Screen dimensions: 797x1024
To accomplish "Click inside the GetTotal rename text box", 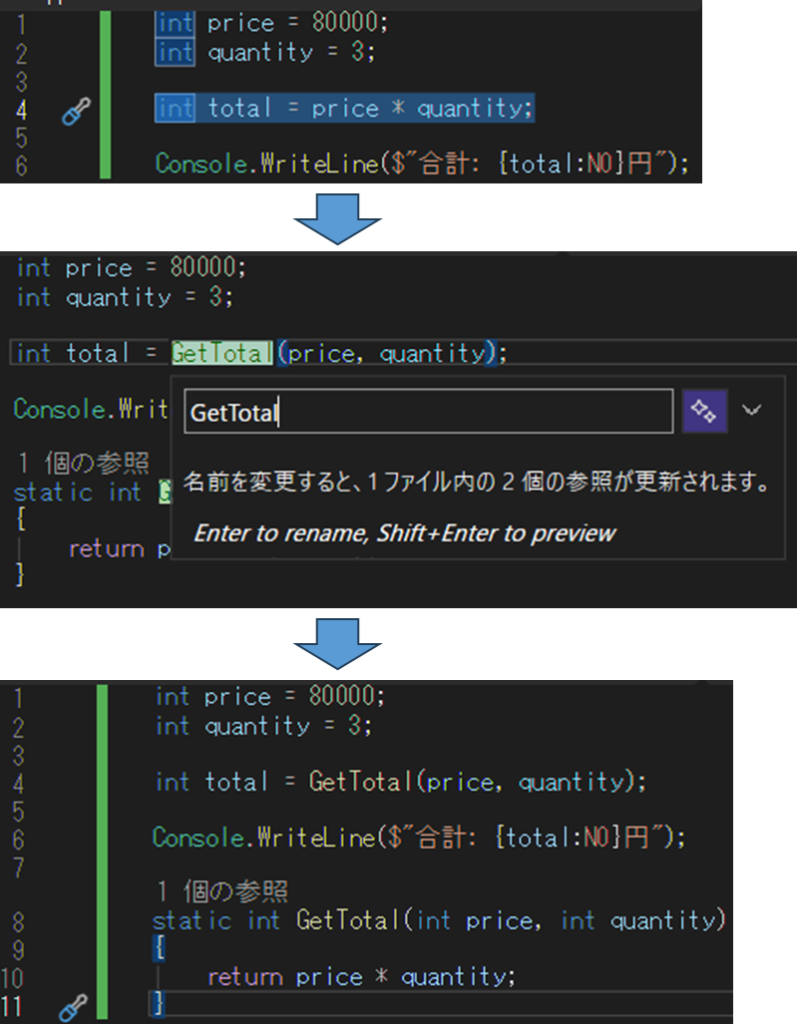I will pyautogui.click(x=428, y=412).
